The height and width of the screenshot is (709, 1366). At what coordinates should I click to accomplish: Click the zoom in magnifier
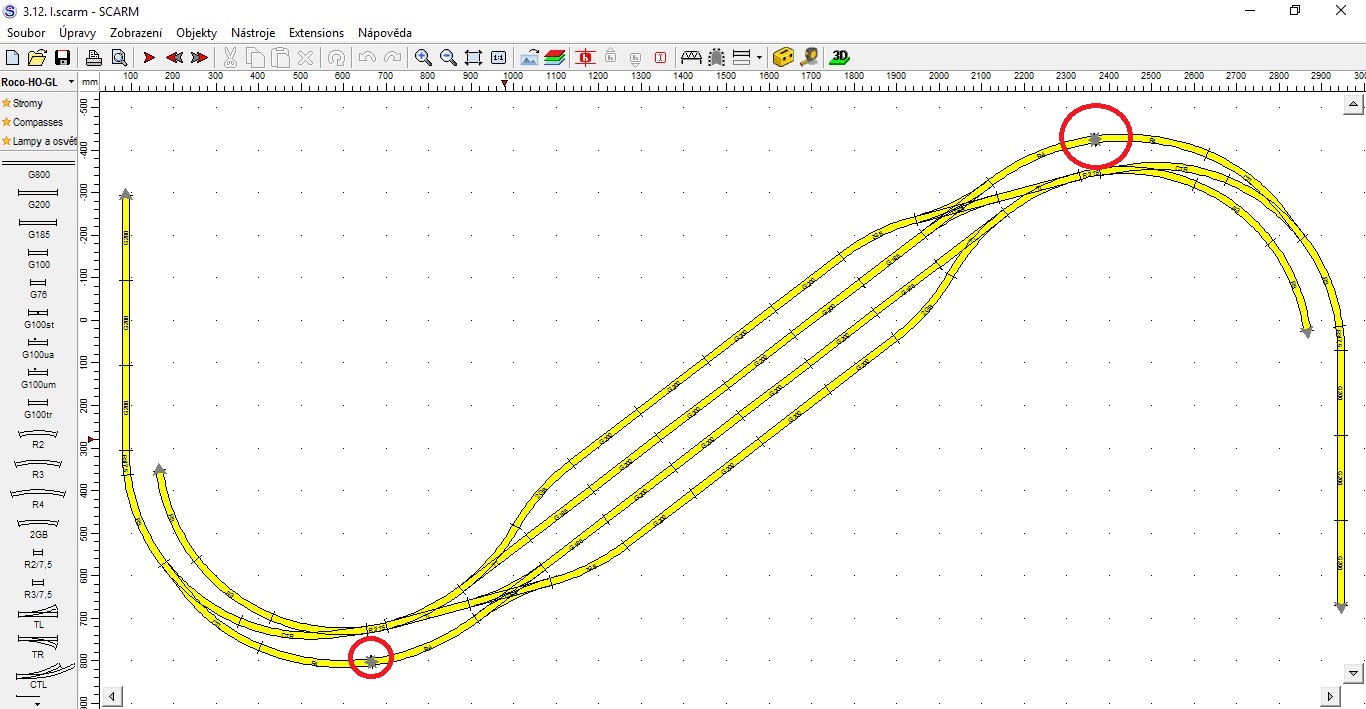[423, 58]
